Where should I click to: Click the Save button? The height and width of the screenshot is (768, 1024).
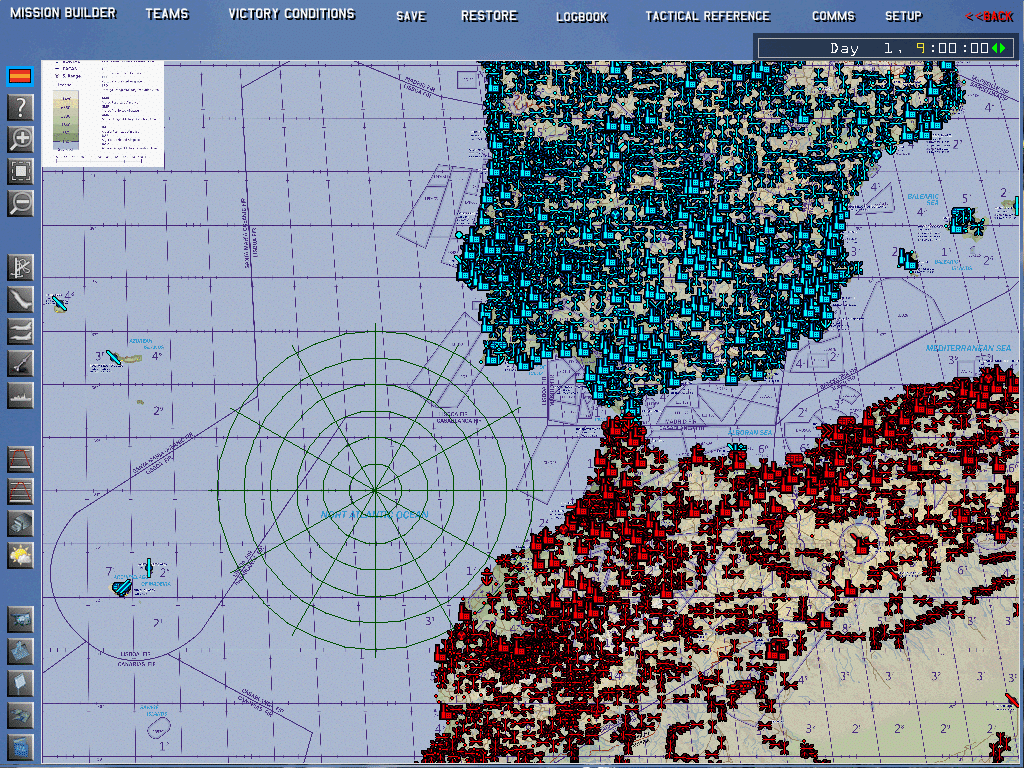click(411, 16)
